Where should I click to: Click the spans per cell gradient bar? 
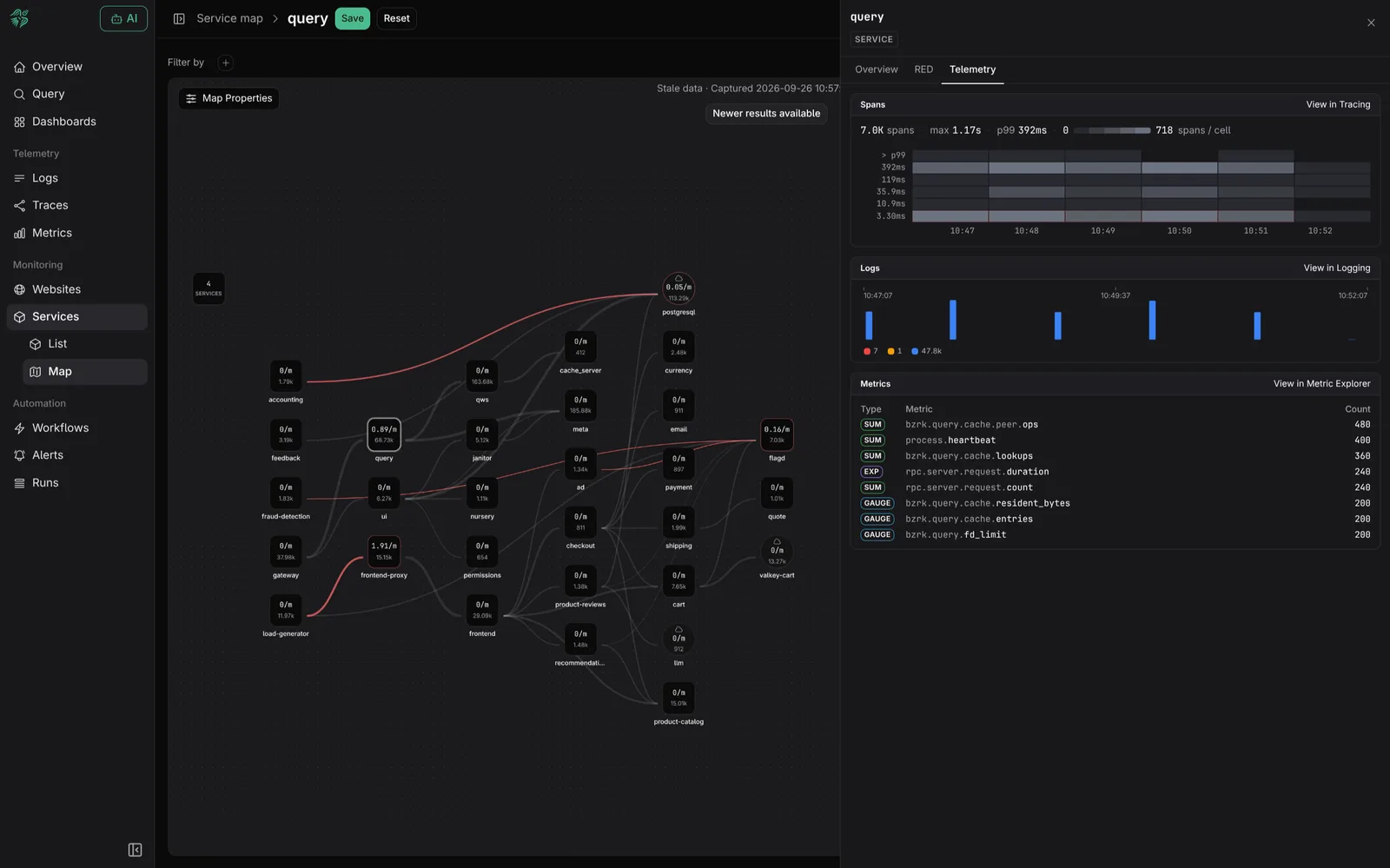pyautogui.click(x=1112, y=130)
